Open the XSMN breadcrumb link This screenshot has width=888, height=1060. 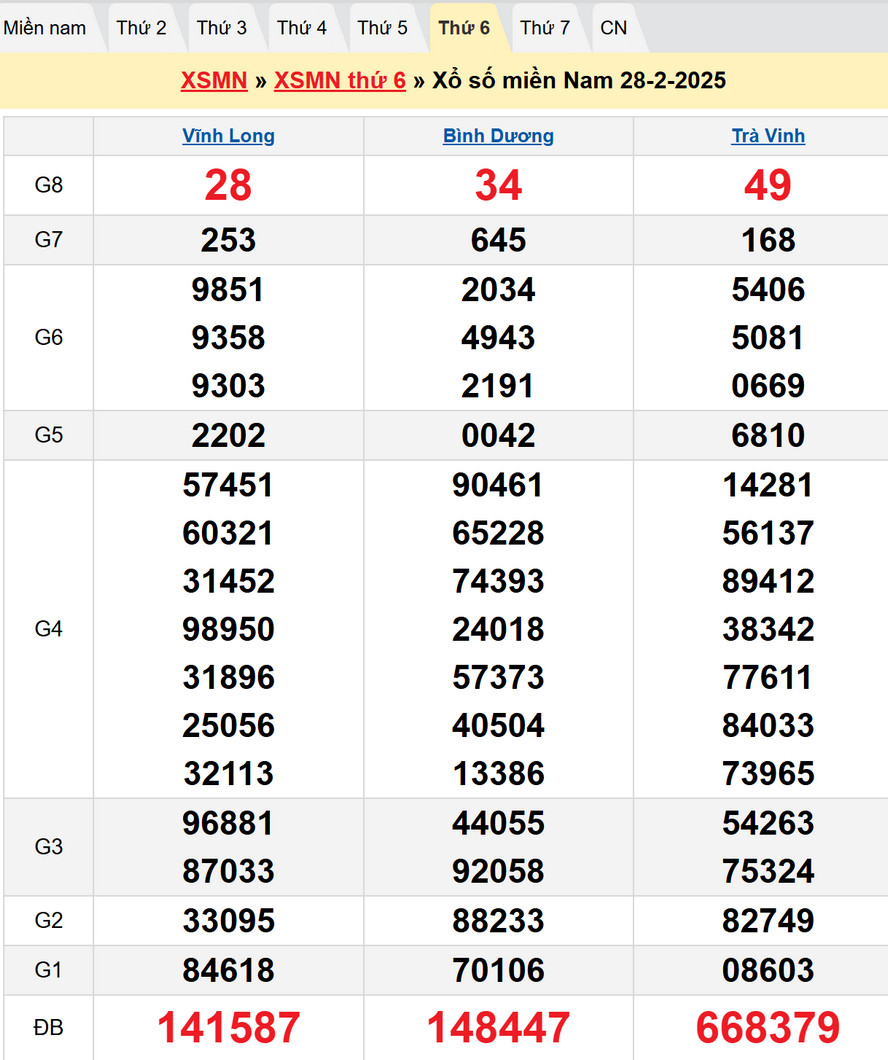[214, 81]
